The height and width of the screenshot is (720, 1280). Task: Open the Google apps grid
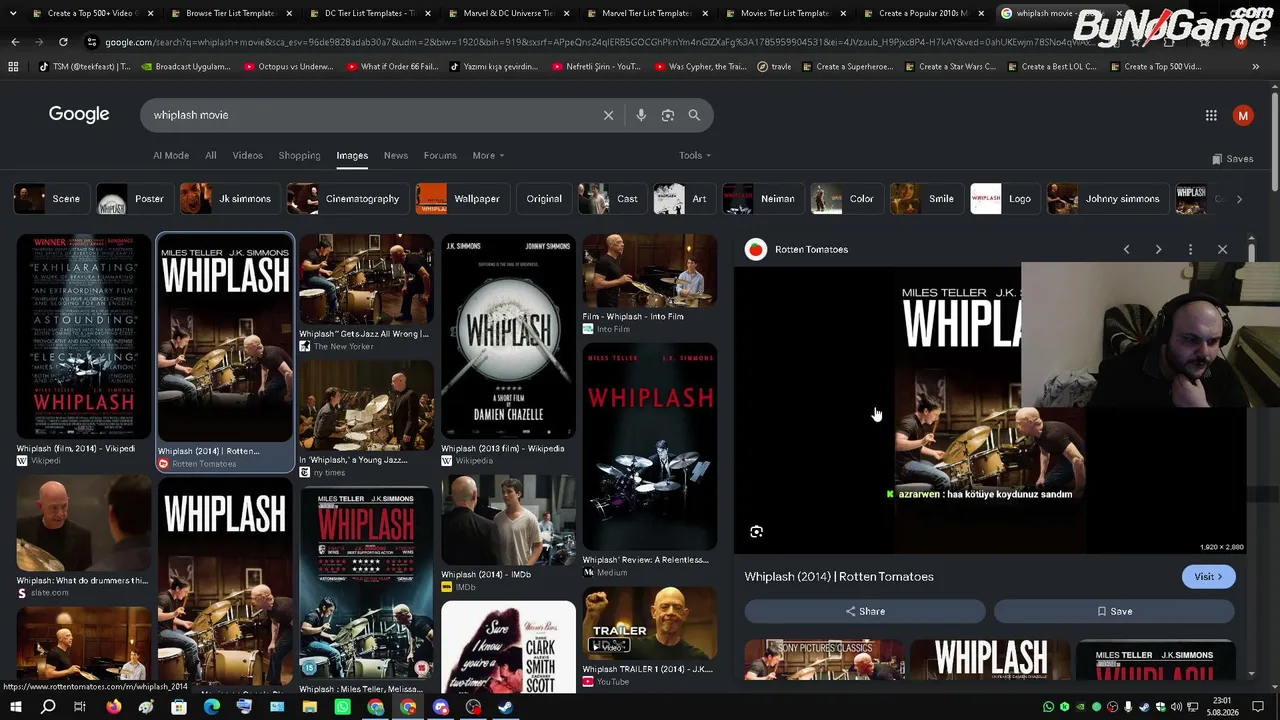[x=1211, y=115]
